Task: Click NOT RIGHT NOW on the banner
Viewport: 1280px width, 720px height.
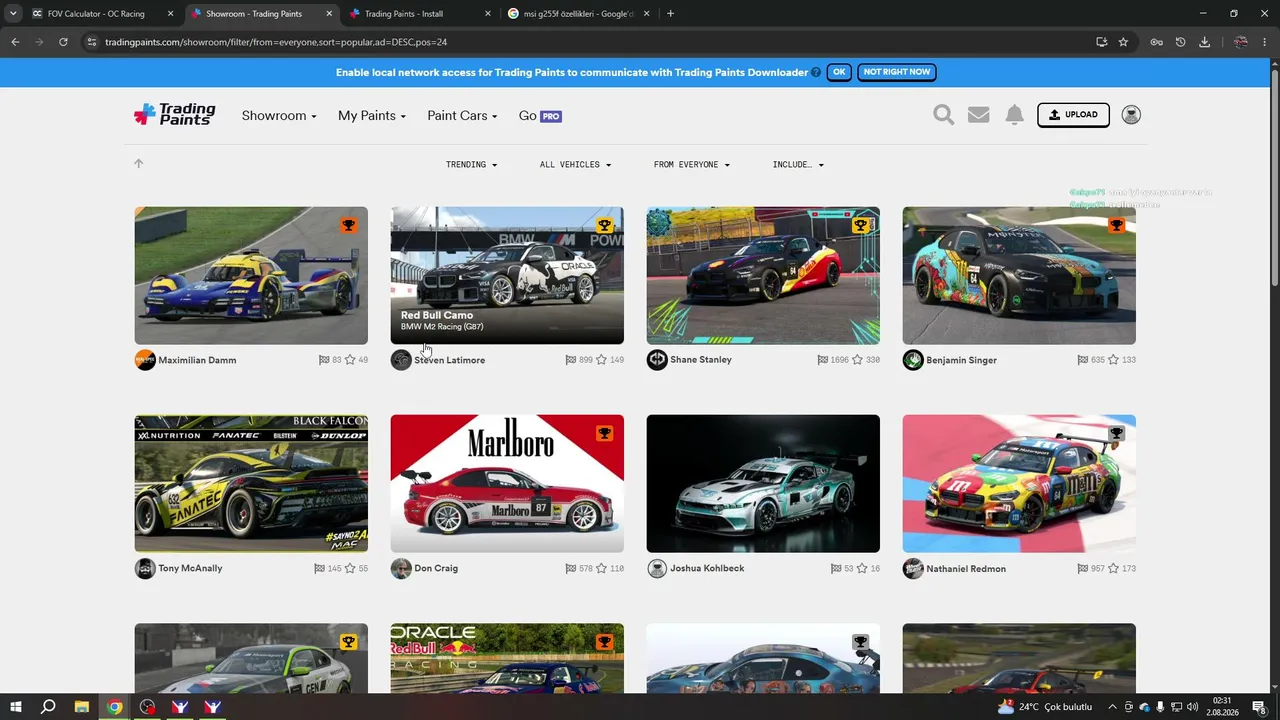Action: [x=897, y=72]
